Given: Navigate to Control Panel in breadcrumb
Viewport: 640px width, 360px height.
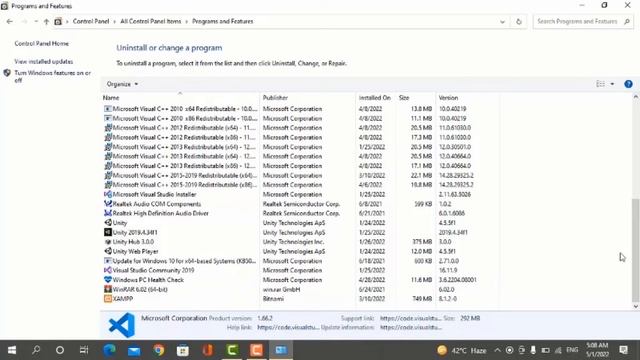Looking at the screenshot, I should [91, 22].
